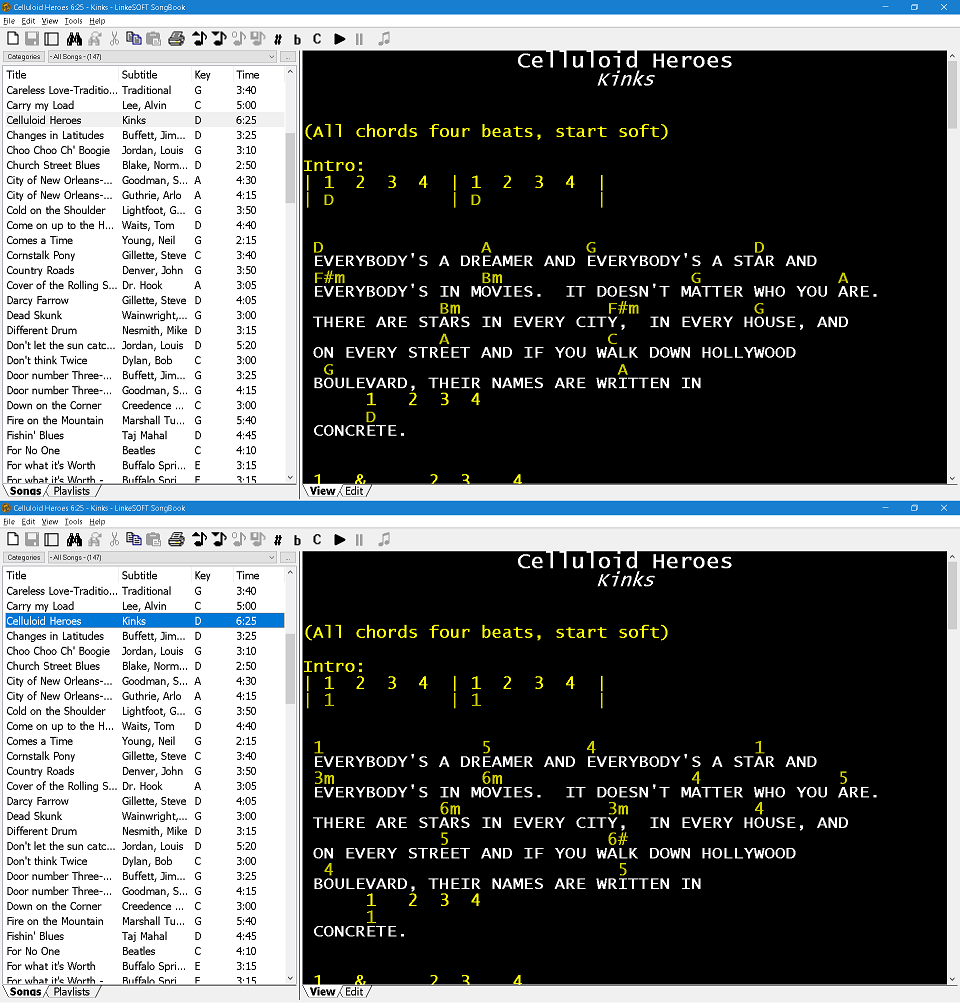Click the lyrics scrollbar thumb in bottom window
960x1008 pixels.
pos(952,596)
